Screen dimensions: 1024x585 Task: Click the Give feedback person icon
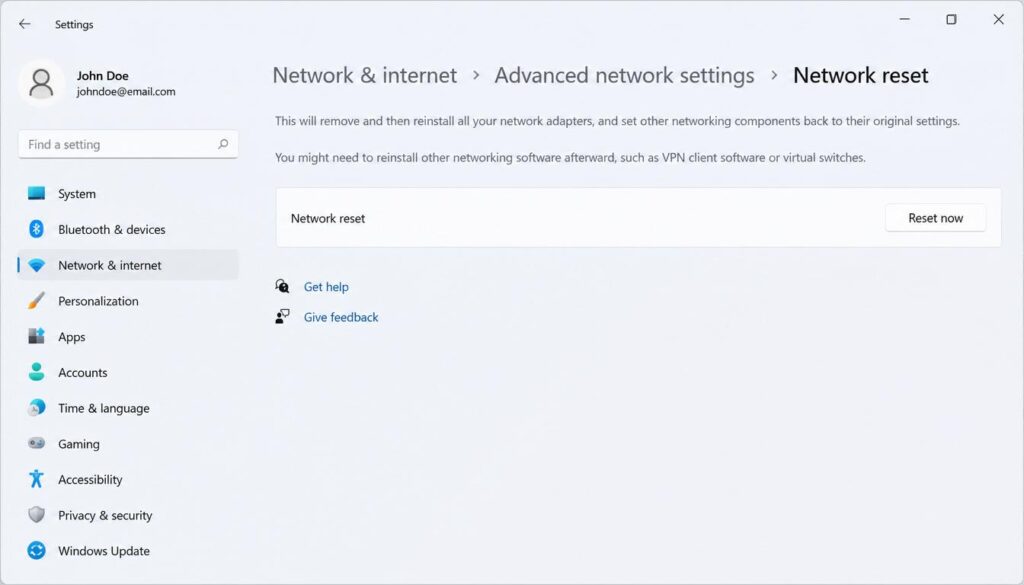pos(282,317)
